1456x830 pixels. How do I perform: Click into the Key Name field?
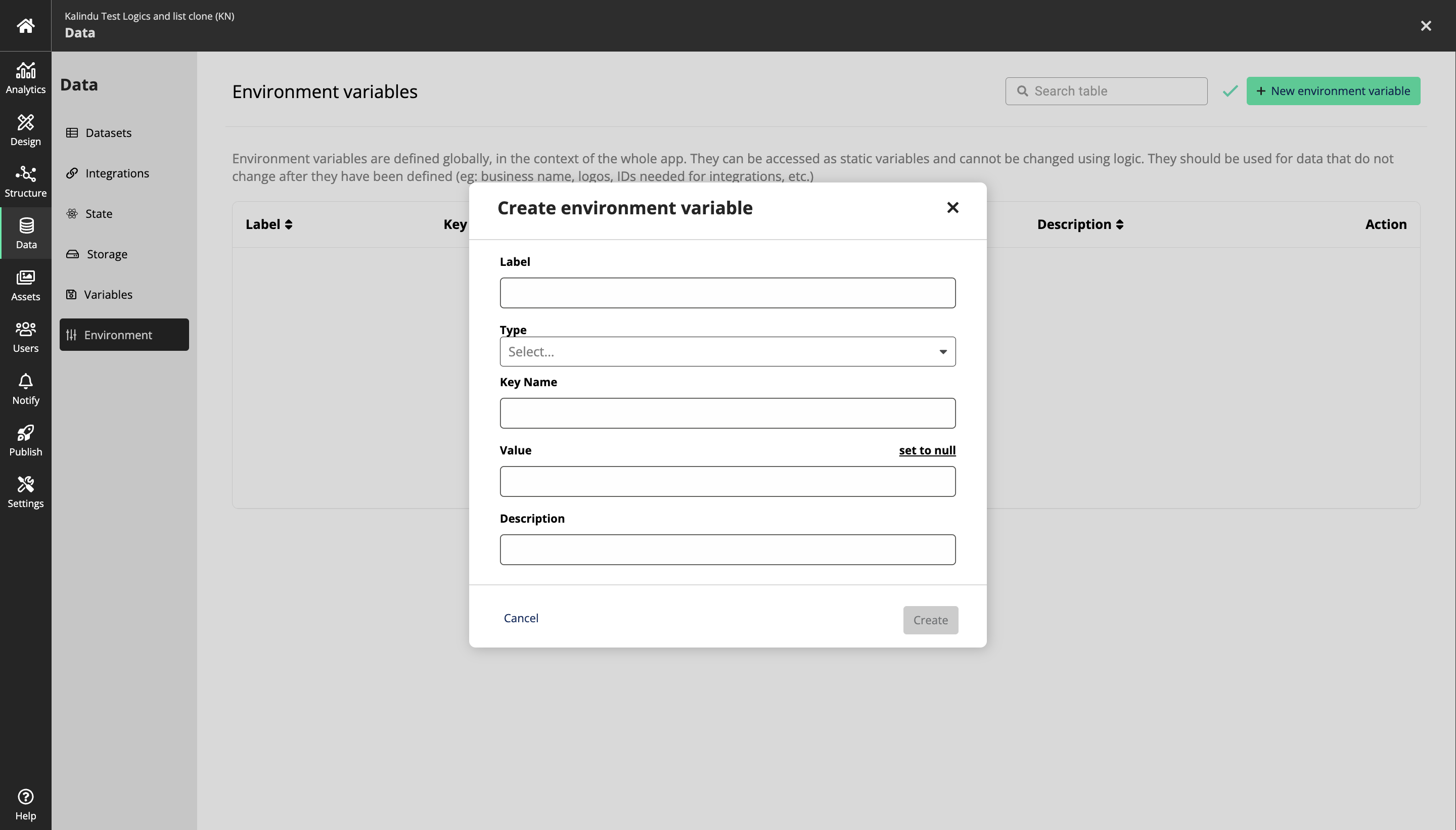click(x=727, y=413)
